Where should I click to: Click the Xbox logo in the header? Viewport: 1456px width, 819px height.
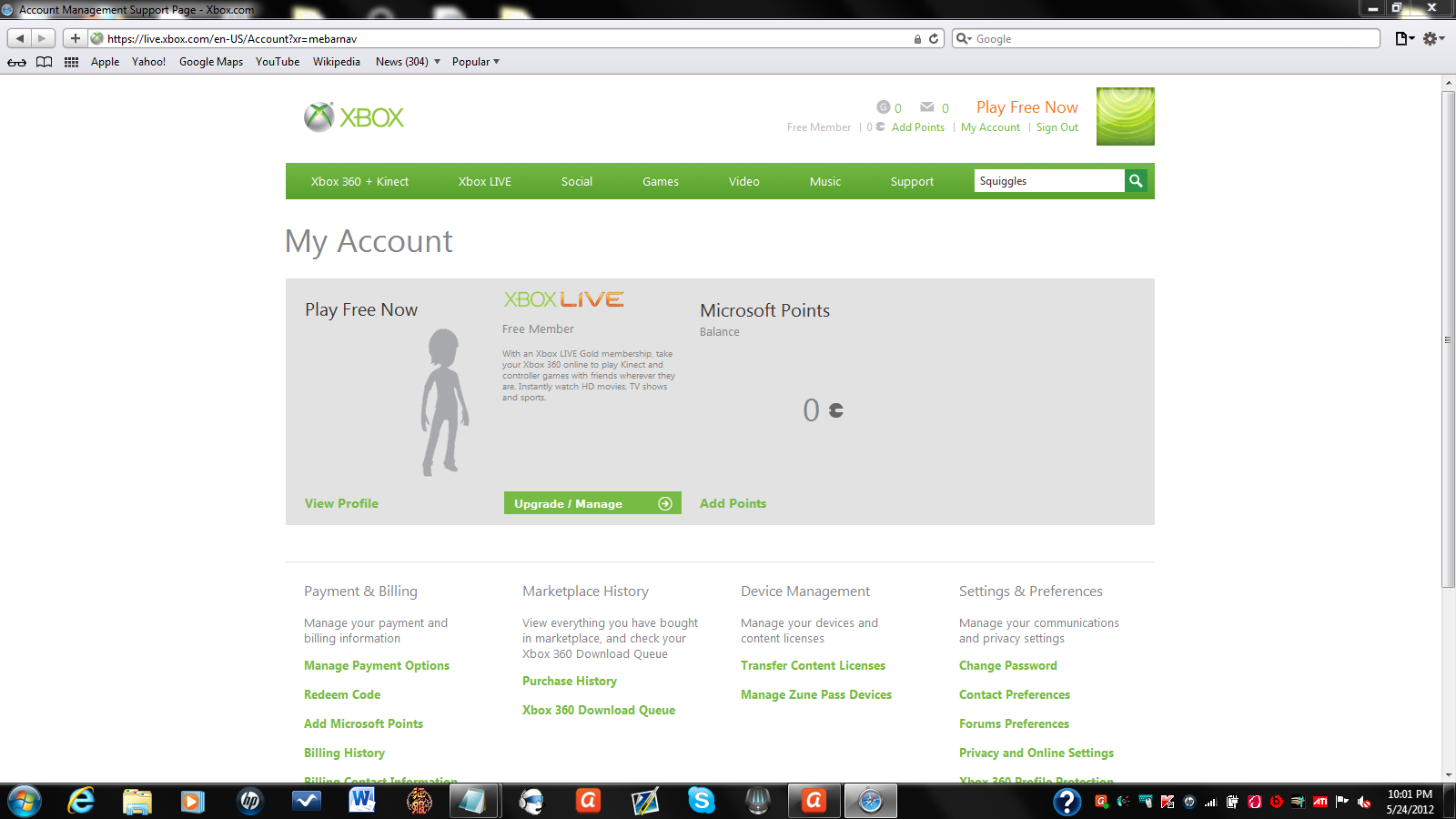point(354,117)
